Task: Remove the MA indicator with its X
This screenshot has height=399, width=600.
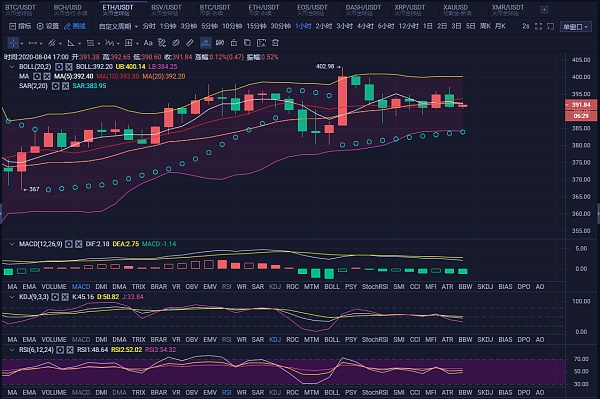Action: coord(47,76)
